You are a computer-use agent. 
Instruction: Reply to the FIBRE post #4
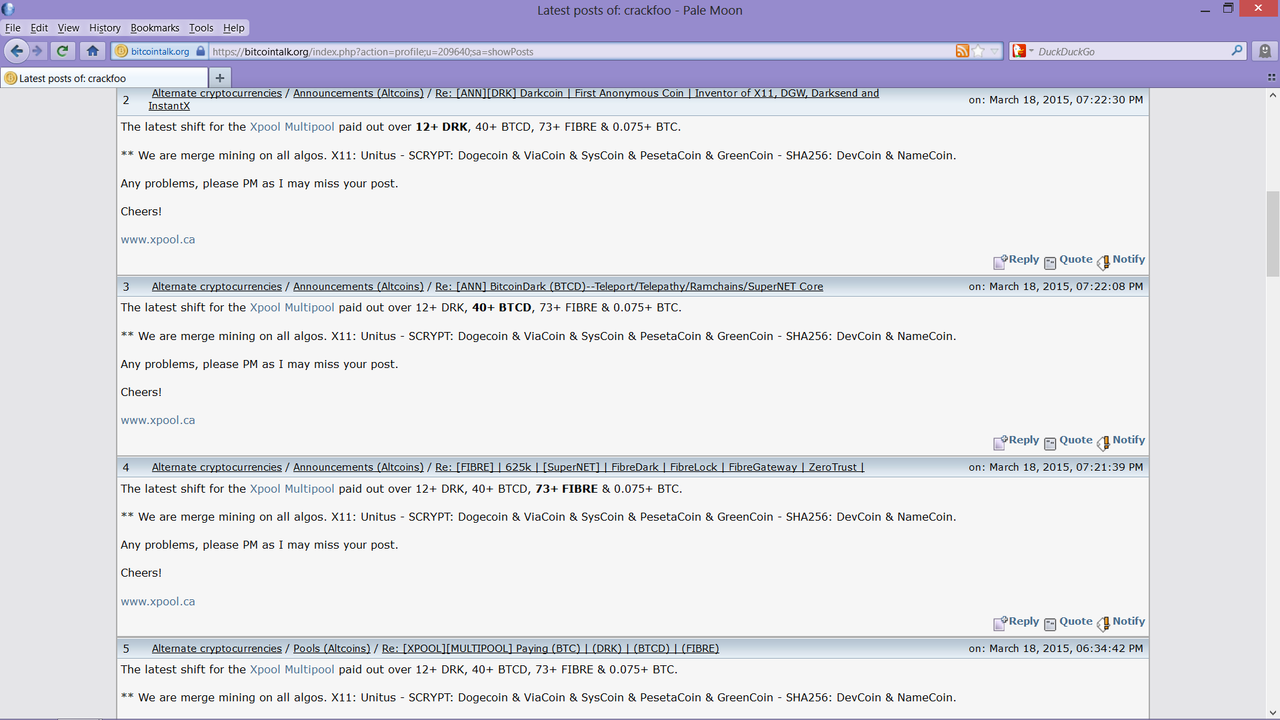pos(1016,622)
